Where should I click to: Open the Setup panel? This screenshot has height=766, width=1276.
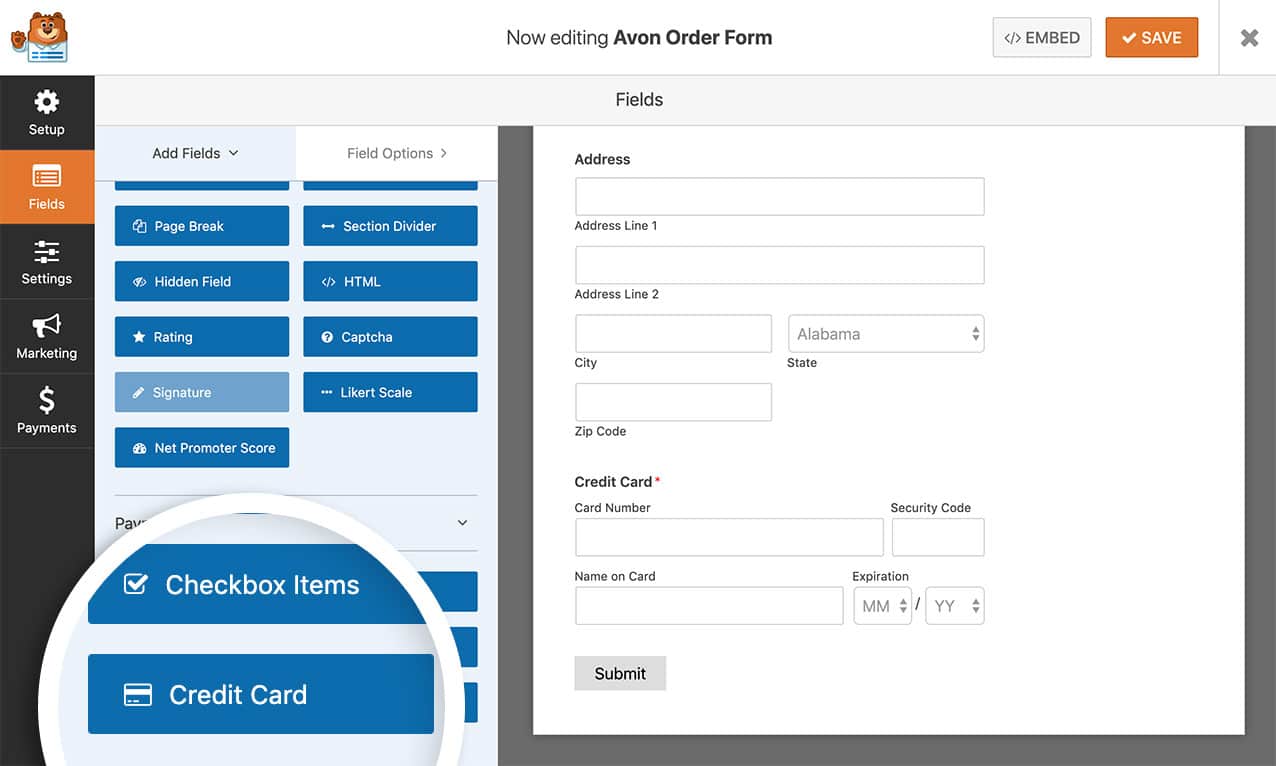47,113
